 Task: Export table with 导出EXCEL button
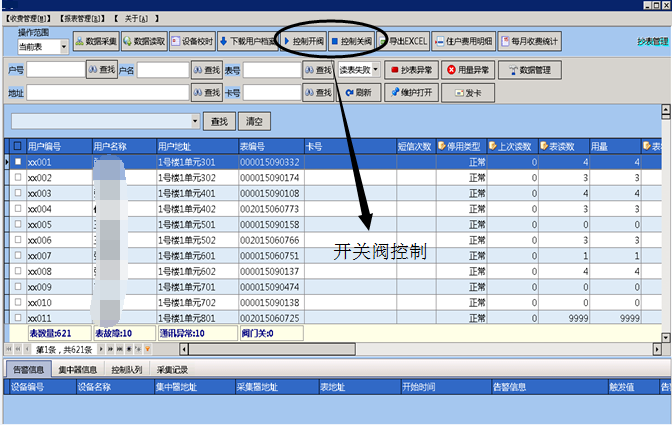click(x=403, y=41)
